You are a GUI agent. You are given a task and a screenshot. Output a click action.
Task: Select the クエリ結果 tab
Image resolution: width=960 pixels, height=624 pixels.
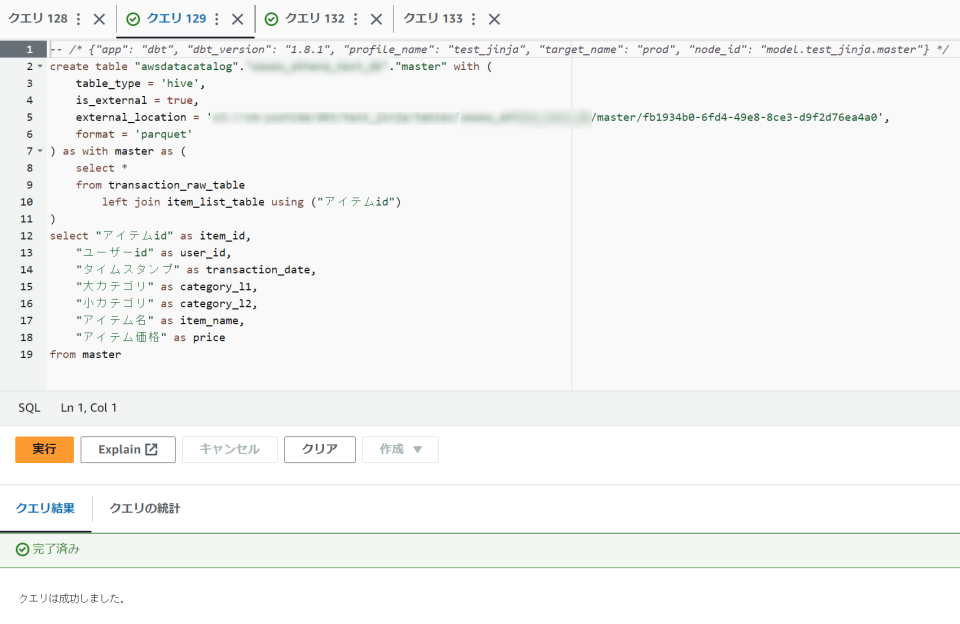tap(45, 508)
